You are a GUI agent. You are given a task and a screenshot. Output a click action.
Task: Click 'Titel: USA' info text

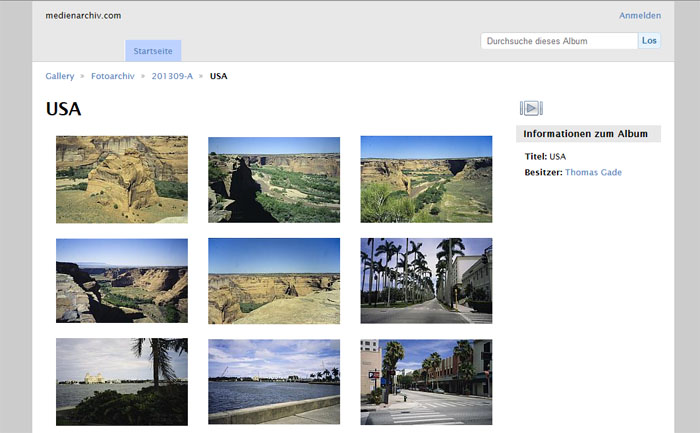[545, 157]
